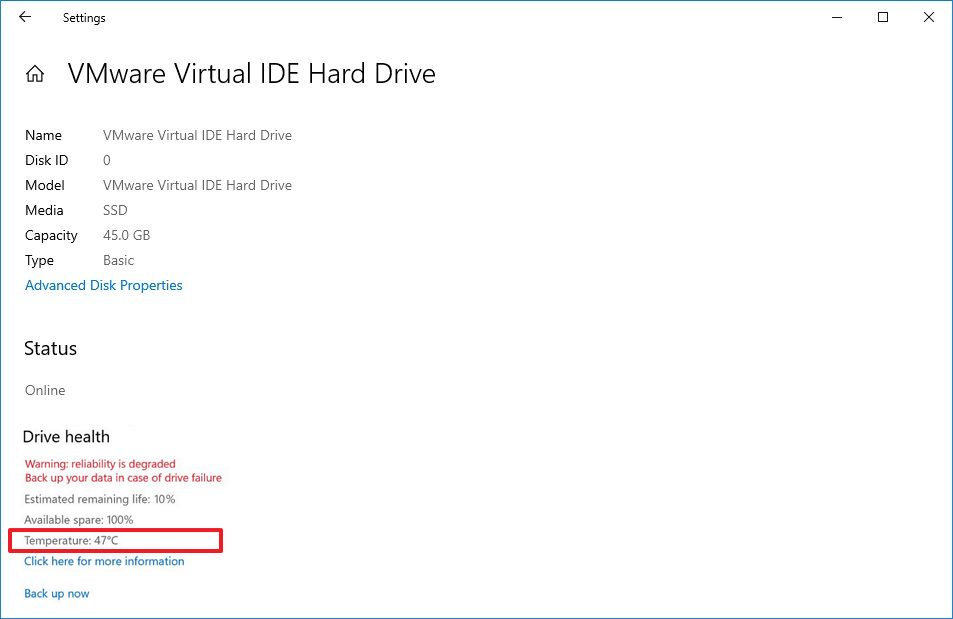Start backup with Back up now
This screenshot has height=619, width=953.
click(x=57, y=593)
